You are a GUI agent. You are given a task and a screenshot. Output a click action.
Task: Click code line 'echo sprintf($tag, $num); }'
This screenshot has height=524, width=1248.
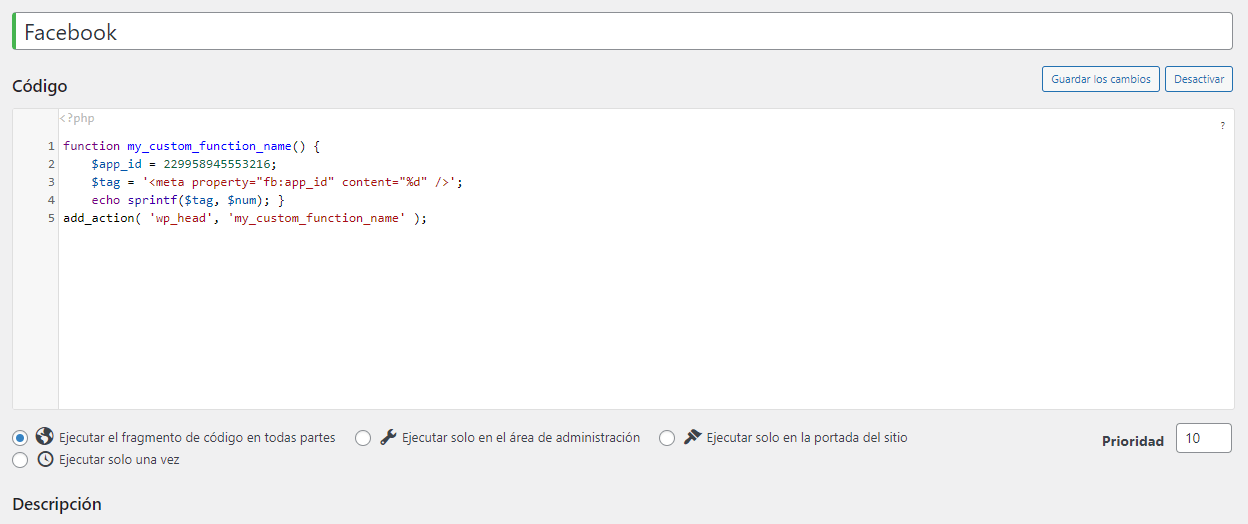187,200
